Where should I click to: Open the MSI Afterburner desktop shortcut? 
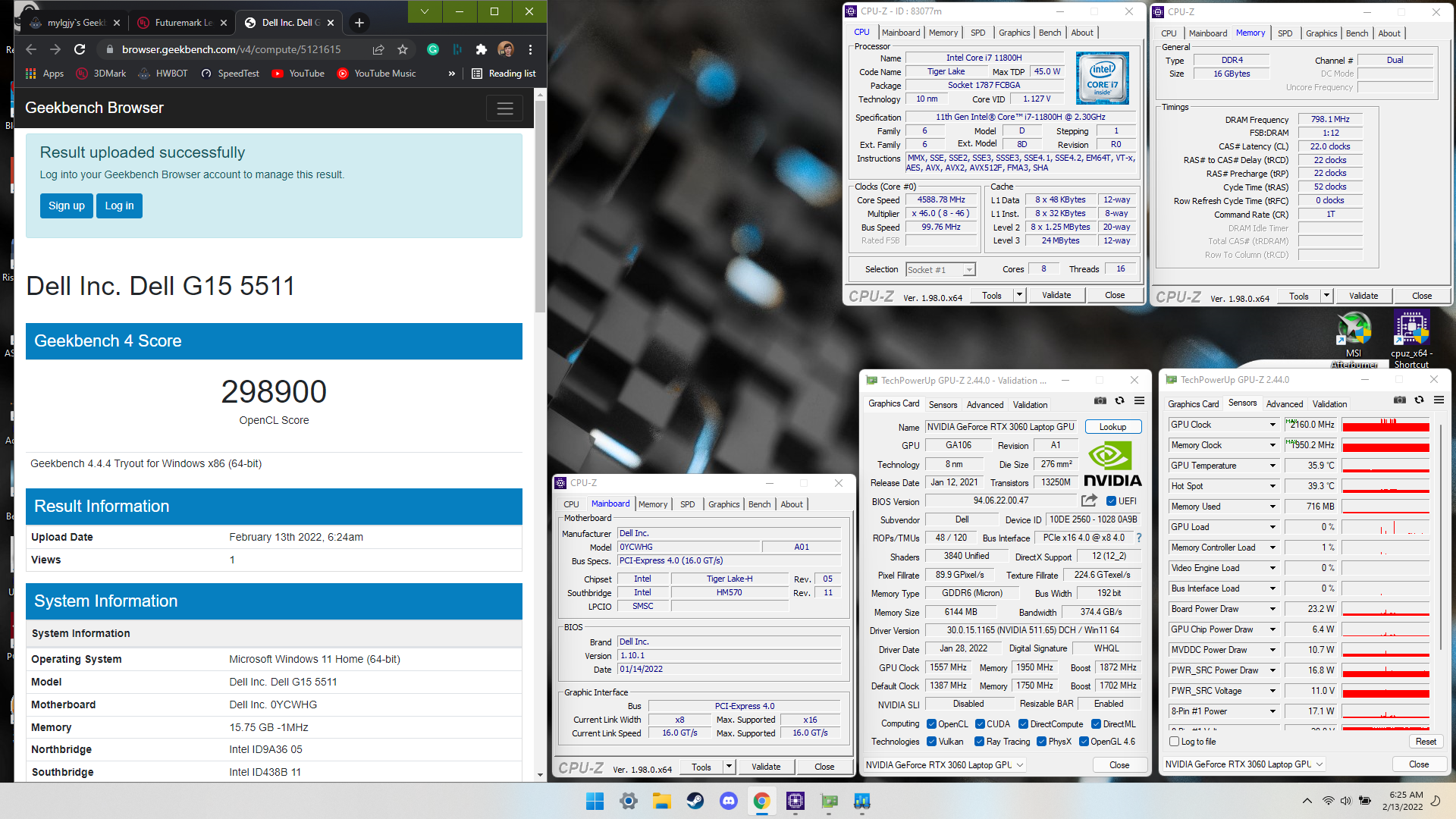point(1354,340)
